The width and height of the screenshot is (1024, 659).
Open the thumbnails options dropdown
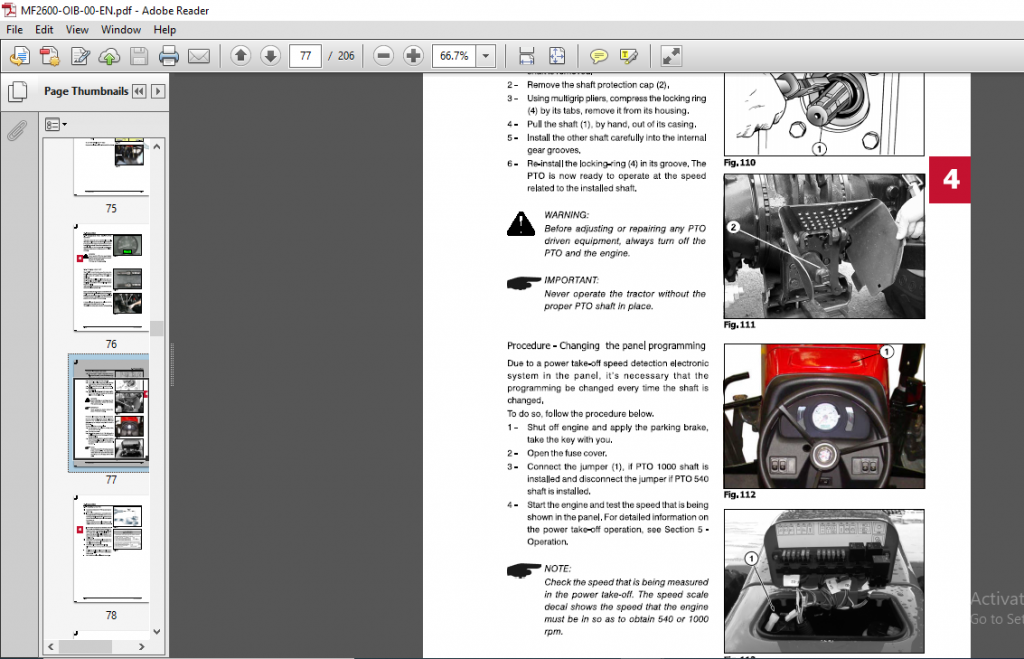[56, 124]
